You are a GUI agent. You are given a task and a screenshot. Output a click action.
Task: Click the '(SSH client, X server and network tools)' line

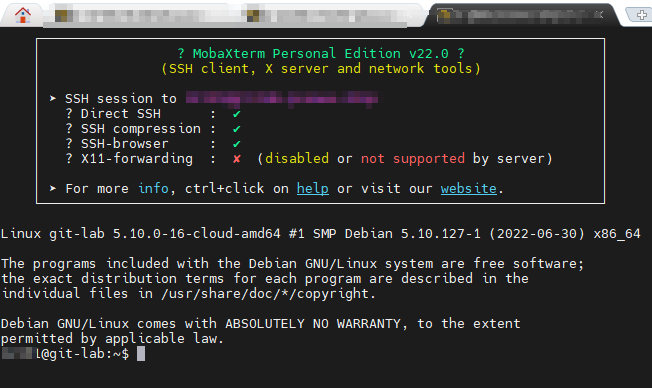(x=321, y=69)
